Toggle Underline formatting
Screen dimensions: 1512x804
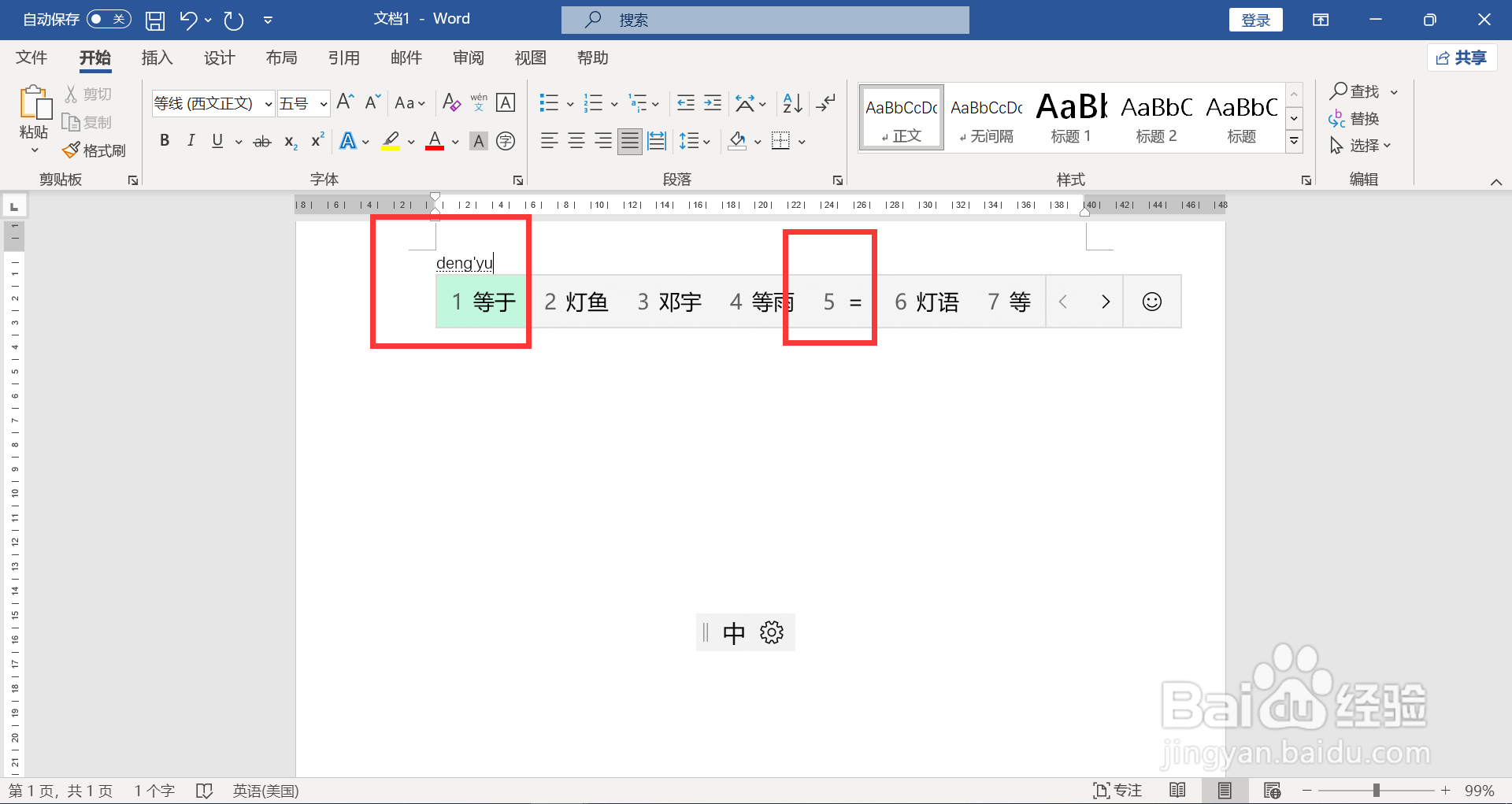point(217,141)
